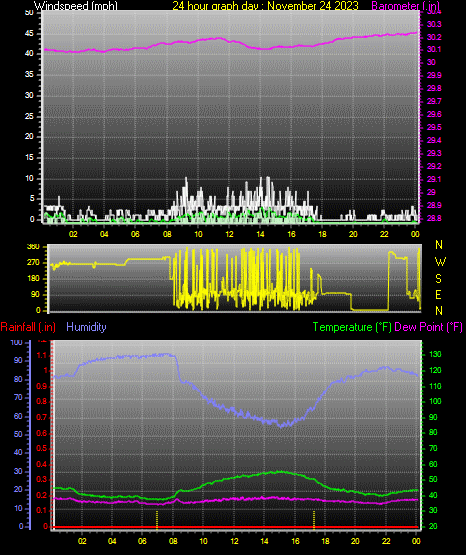Select the 25 tick on windspeed axis
This screenshot has height=555, width=466.
click(x=29, y=116)
